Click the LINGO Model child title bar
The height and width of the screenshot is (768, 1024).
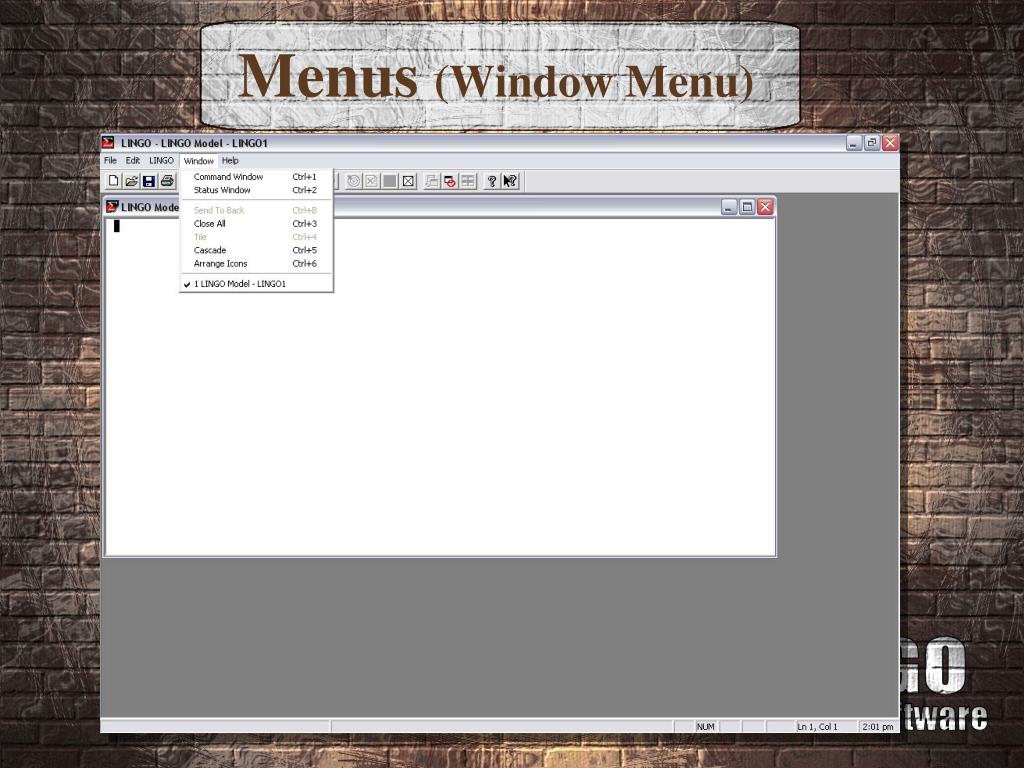tap(440, 207)
